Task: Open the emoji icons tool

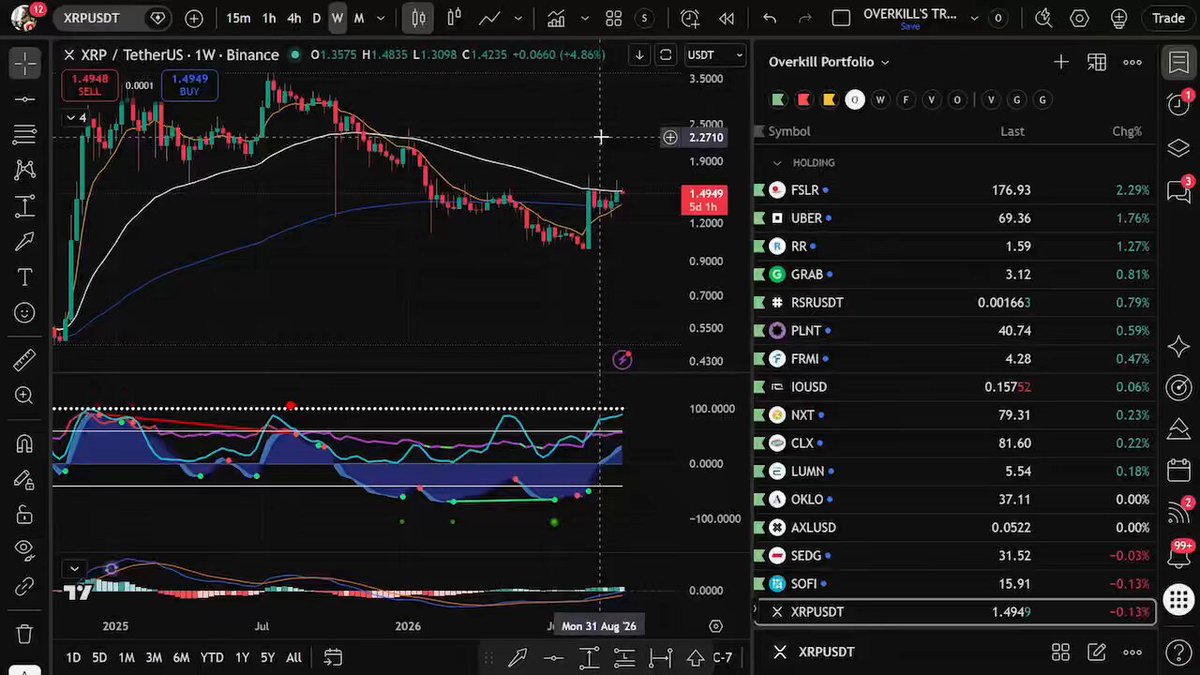Action: (x=25, y=313)
